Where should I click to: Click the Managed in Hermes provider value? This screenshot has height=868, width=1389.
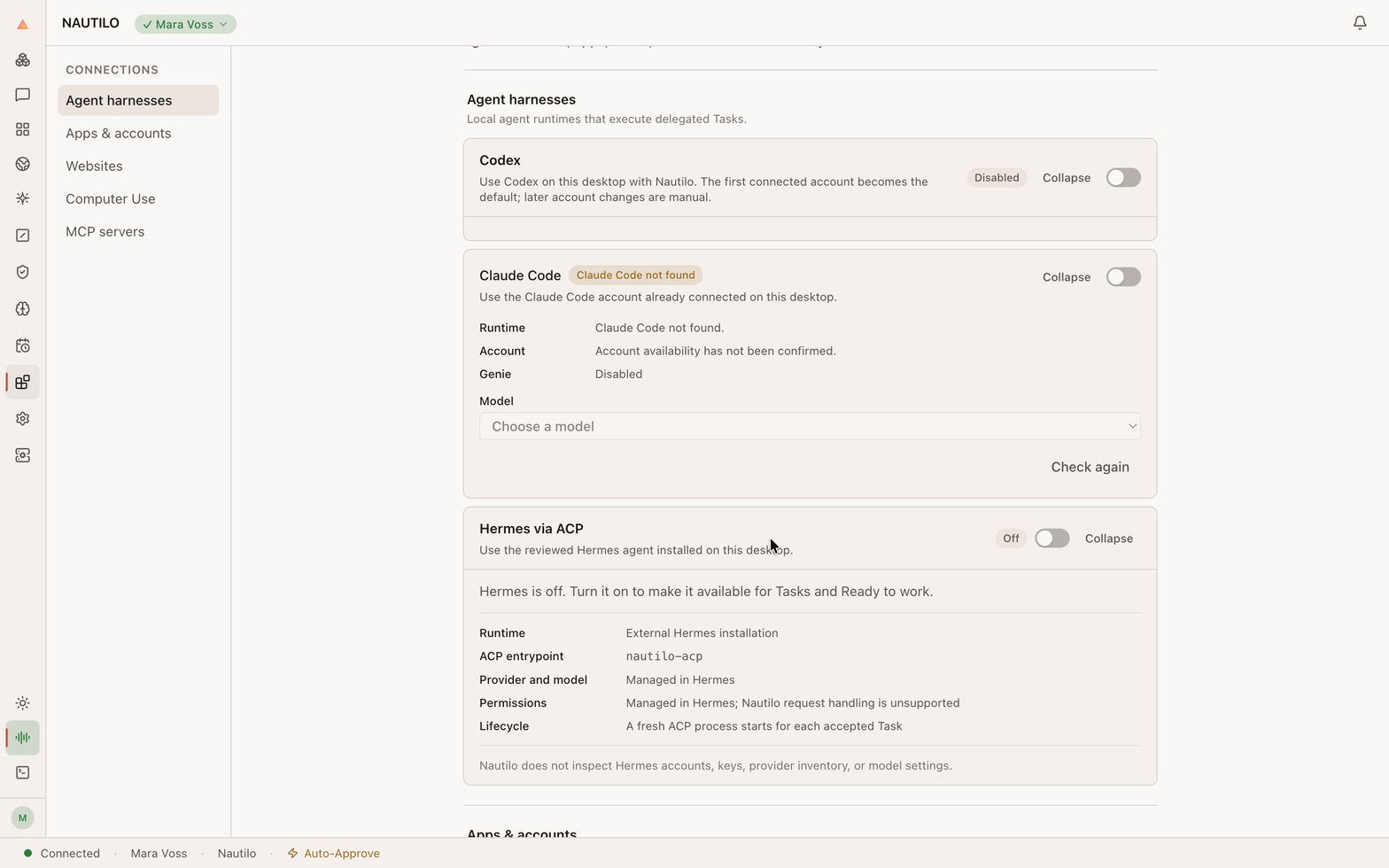click(680, 680)
